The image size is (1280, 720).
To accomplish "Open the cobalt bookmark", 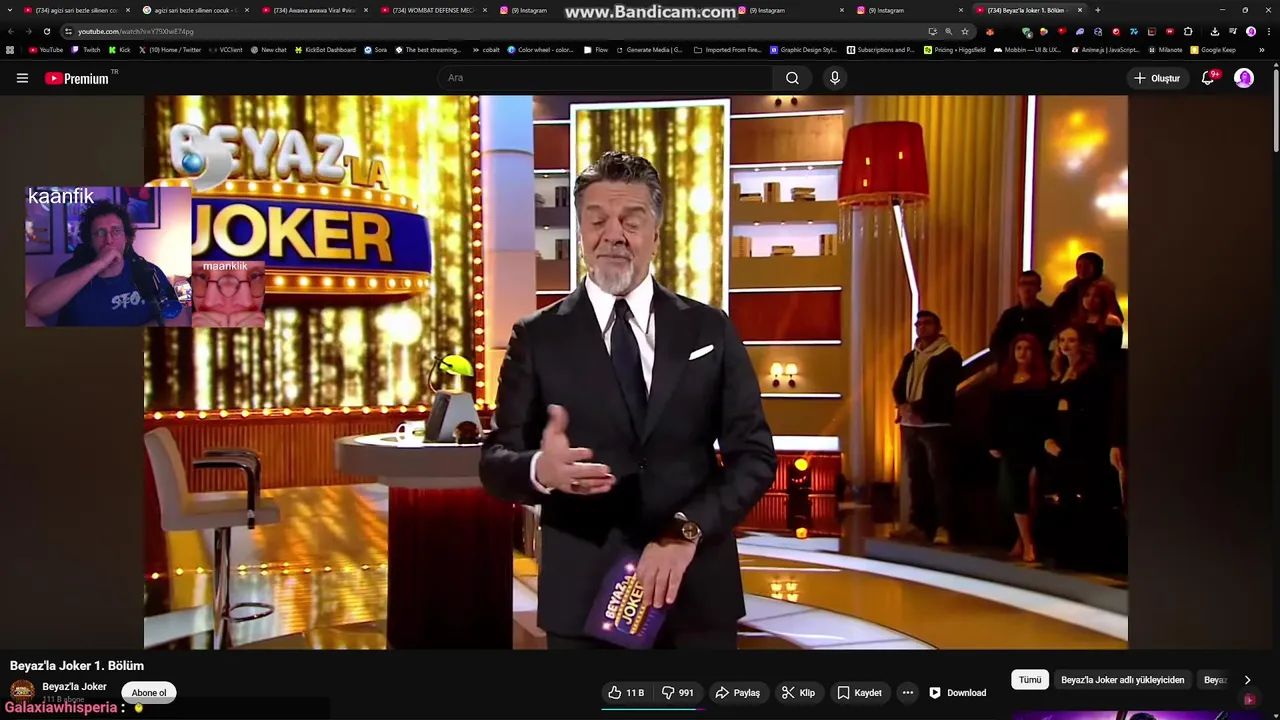I will [486, 50].
